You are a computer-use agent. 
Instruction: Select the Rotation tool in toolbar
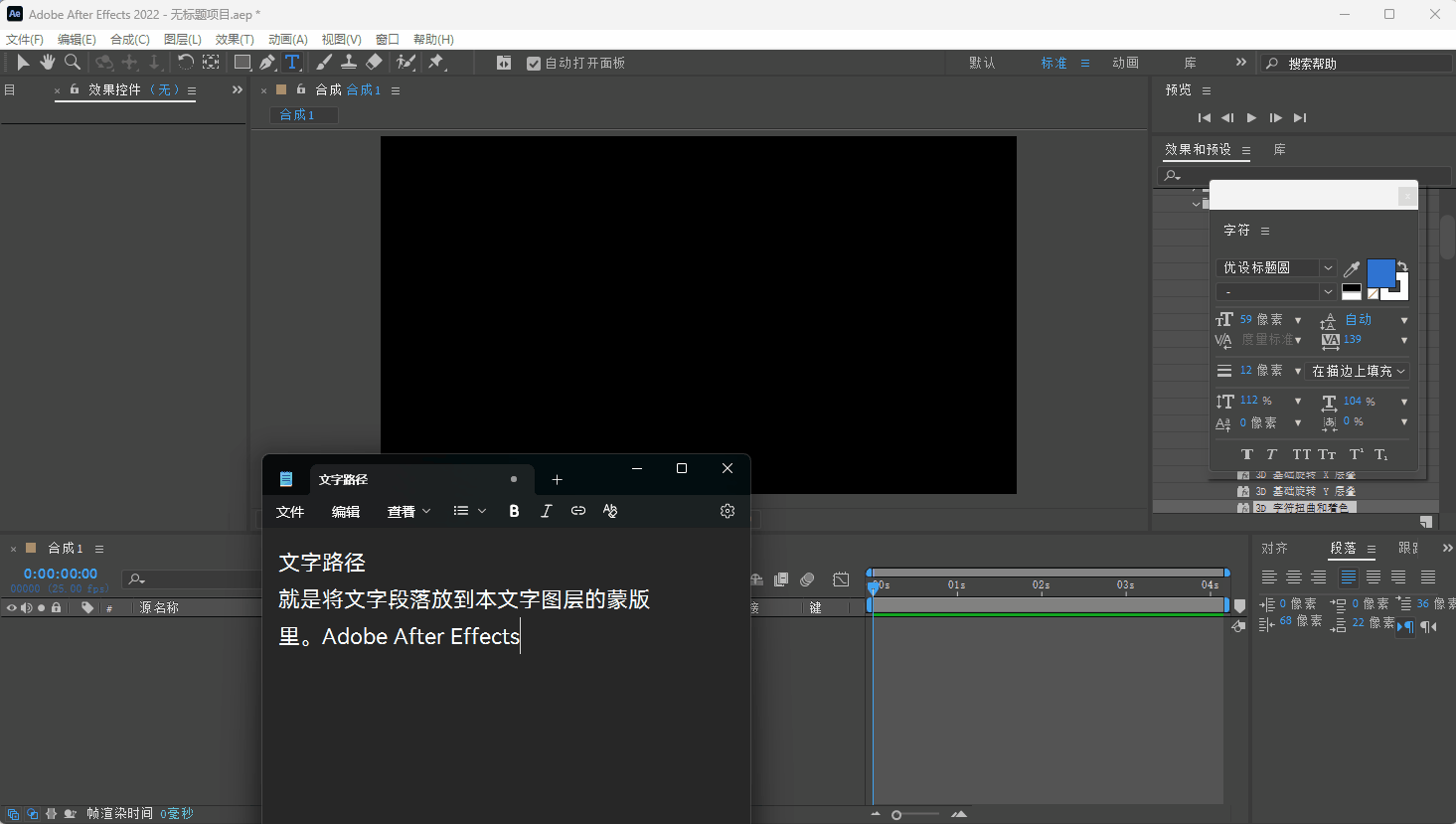185,63
